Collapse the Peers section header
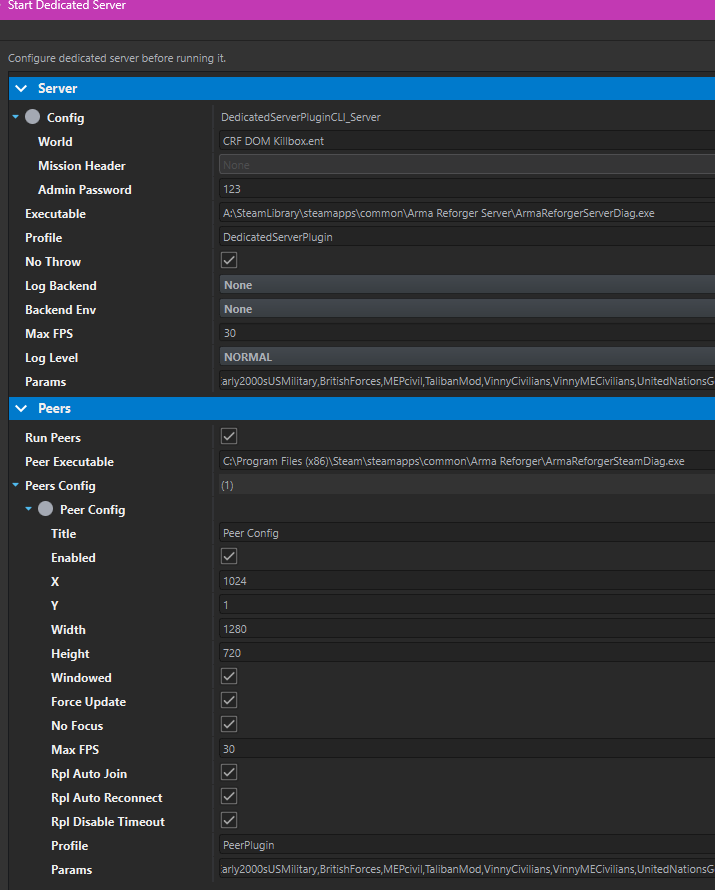Image resolution: width=715 pixels, height=890 pixels. point(21,409)
